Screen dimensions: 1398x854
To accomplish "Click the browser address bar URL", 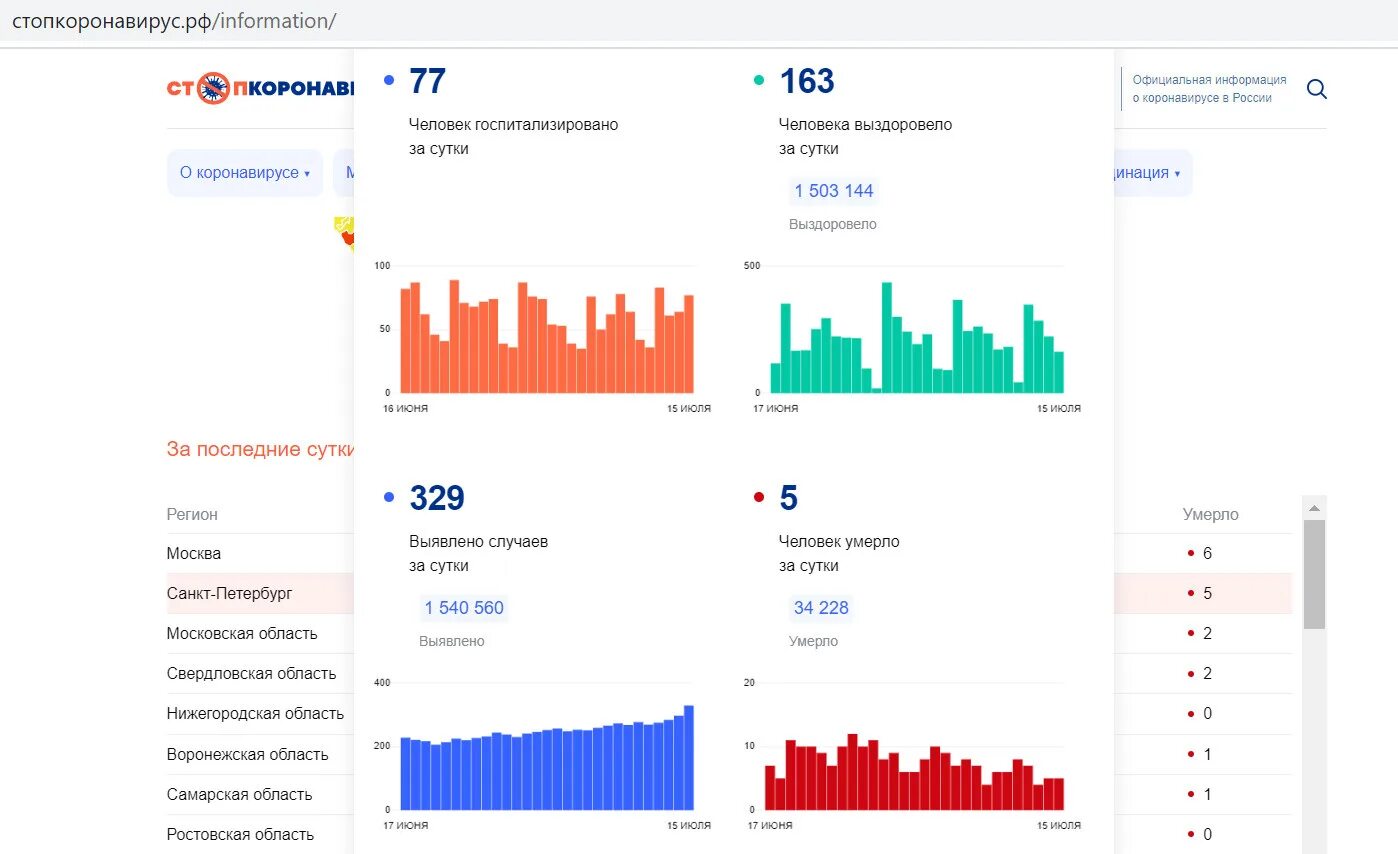I will point(174,20).
